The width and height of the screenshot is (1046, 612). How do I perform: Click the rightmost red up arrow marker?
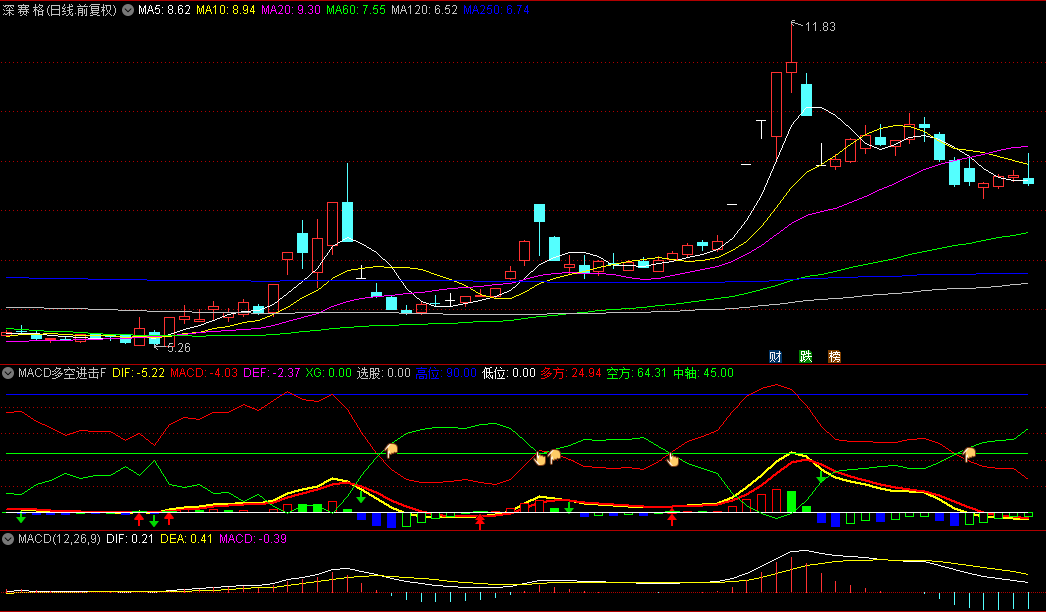pos(672,517)
